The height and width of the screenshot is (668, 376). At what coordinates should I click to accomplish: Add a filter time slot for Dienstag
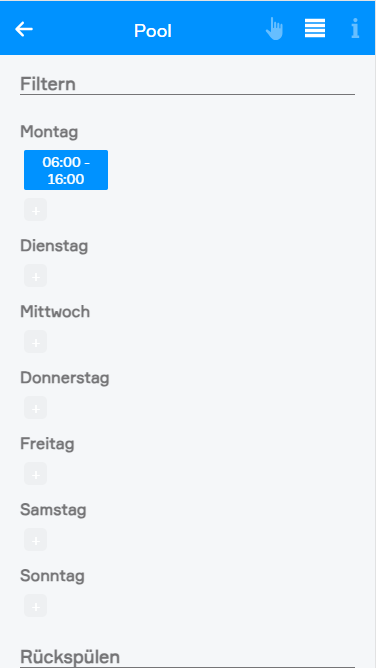click(35, 276)
